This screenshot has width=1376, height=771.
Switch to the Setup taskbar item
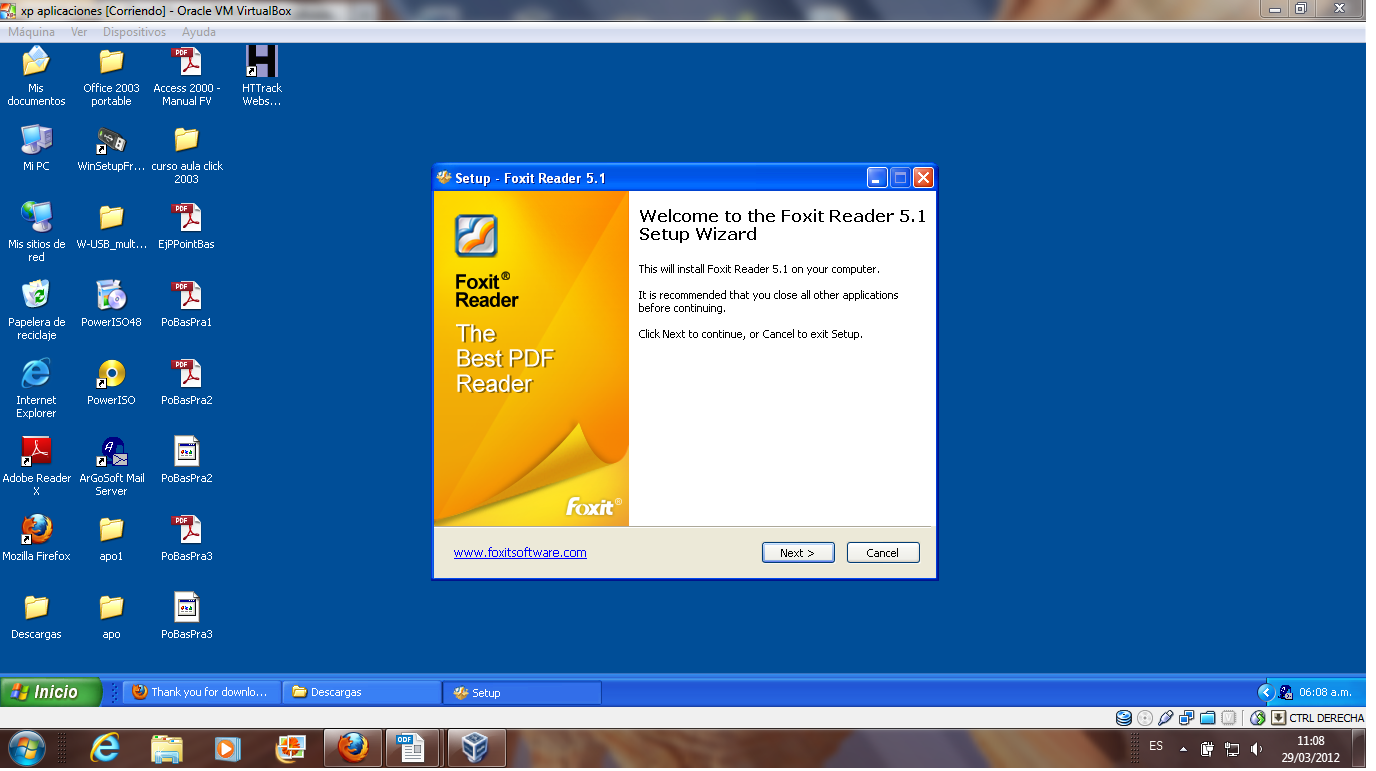(522, 692)
